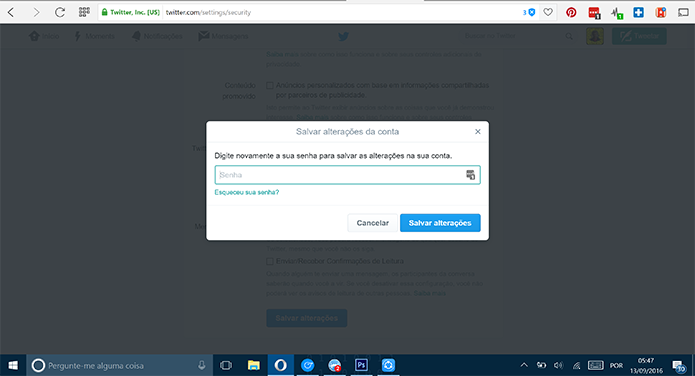Screen dimensions: 695x376
Task: Open the Início tab in Twitter nav
Action: coord(44,36)
